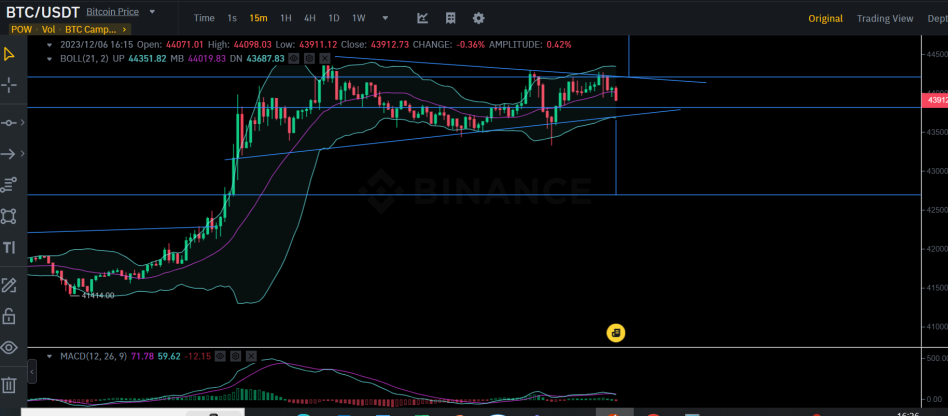Select the crosshair tool
The width and height of the screenshot is (948, 416).
[9, 85]
